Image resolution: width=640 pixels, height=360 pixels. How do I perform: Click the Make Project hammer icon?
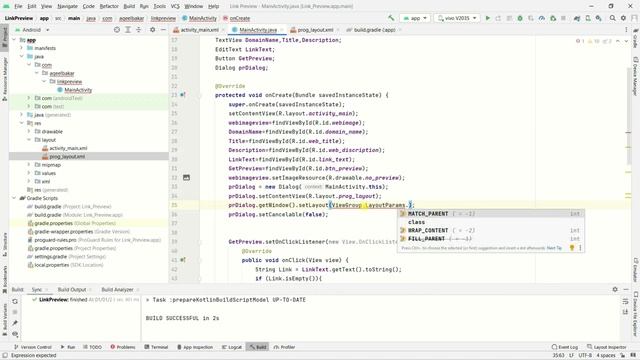[391, 18]
